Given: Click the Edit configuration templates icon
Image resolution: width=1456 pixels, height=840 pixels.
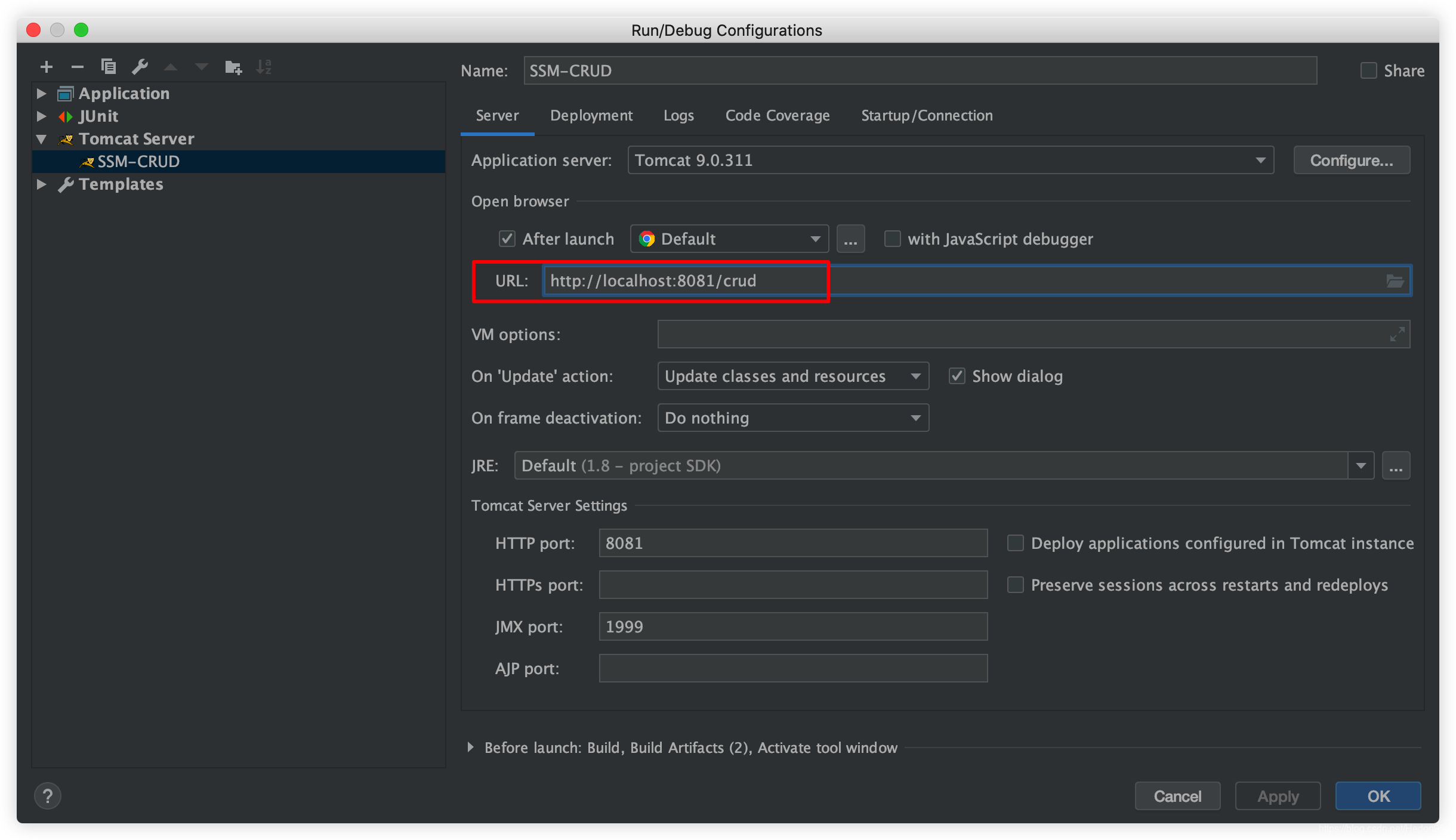Looking at the screenshot, I should pos(140,67).
